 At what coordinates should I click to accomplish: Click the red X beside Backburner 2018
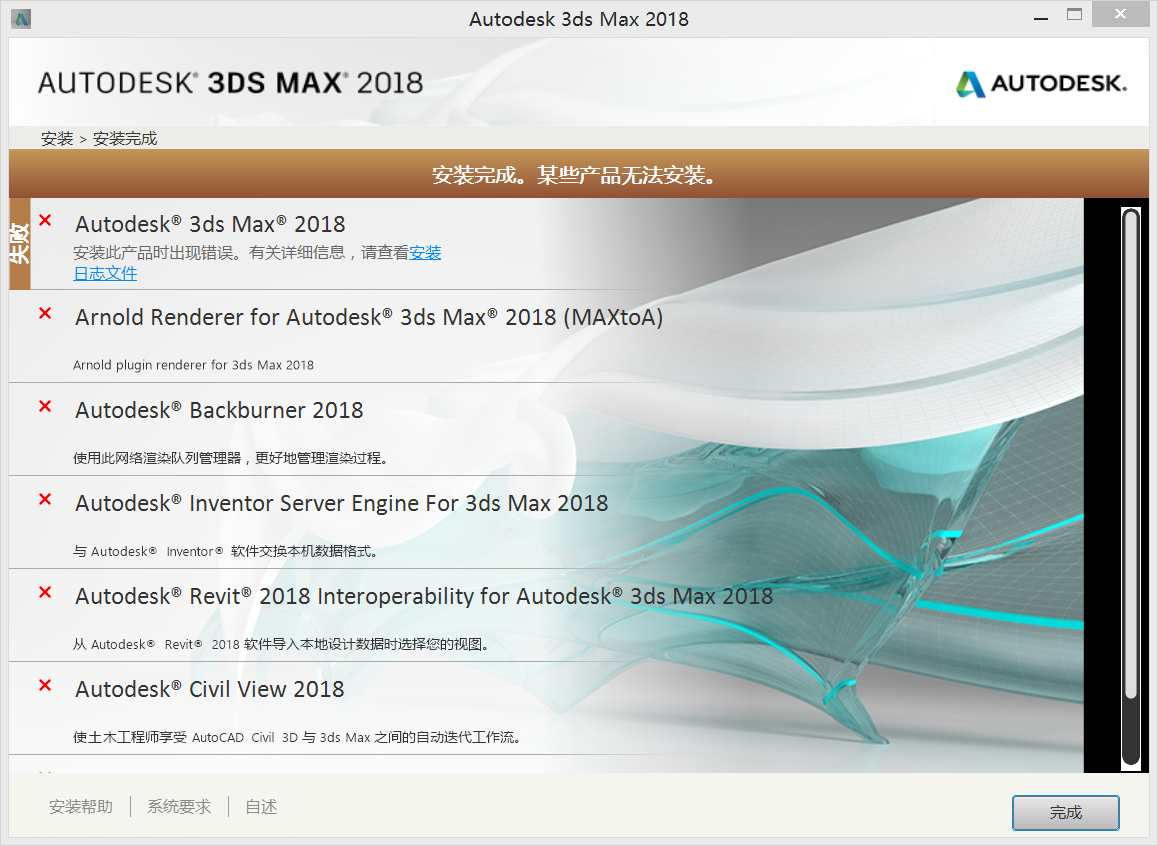[45, 406]
